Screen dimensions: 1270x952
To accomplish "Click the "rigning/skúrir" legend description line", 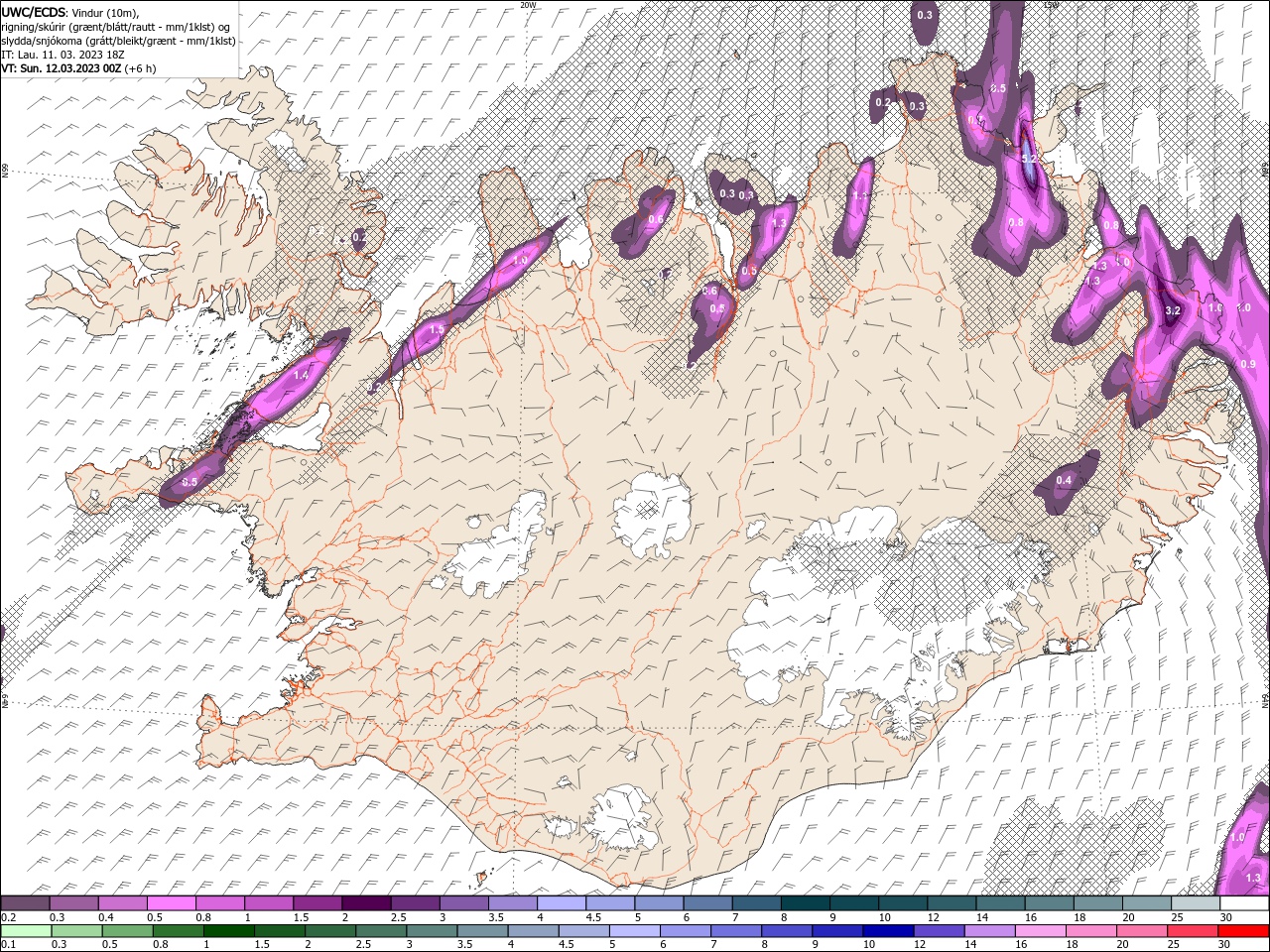I will (x=116, y=27).
